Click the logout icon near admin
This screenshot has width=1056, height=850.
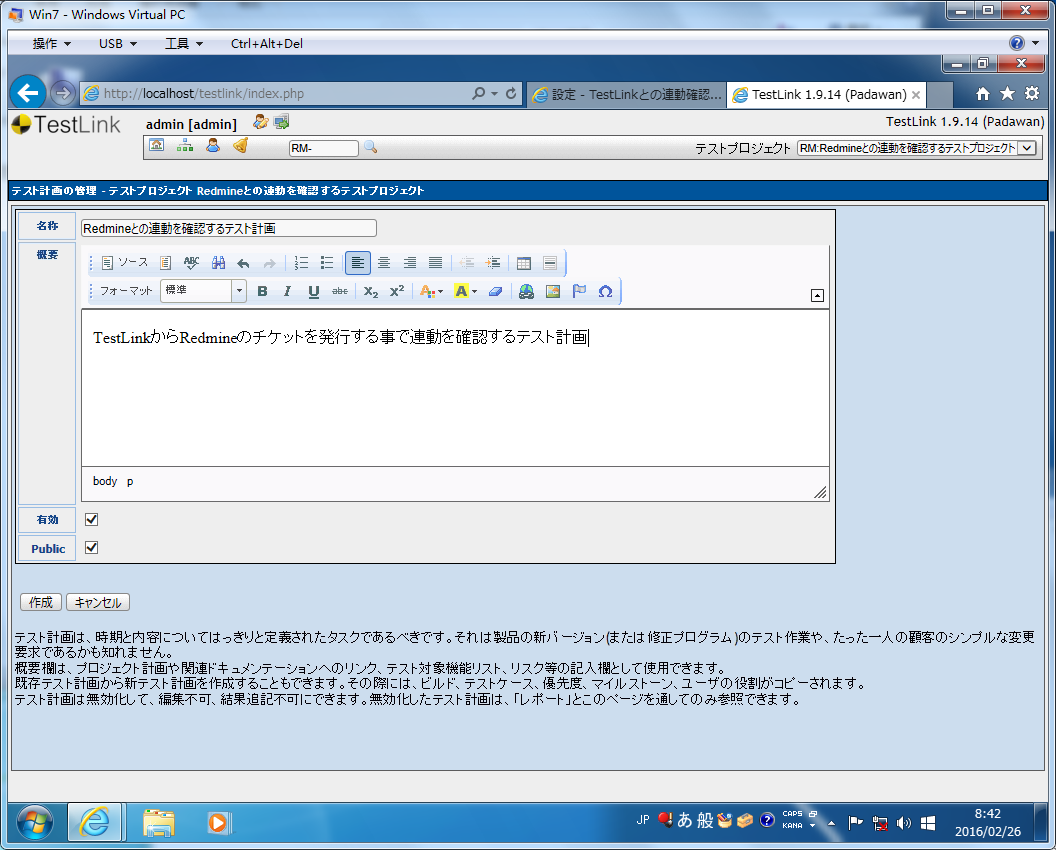pos(282,122)
